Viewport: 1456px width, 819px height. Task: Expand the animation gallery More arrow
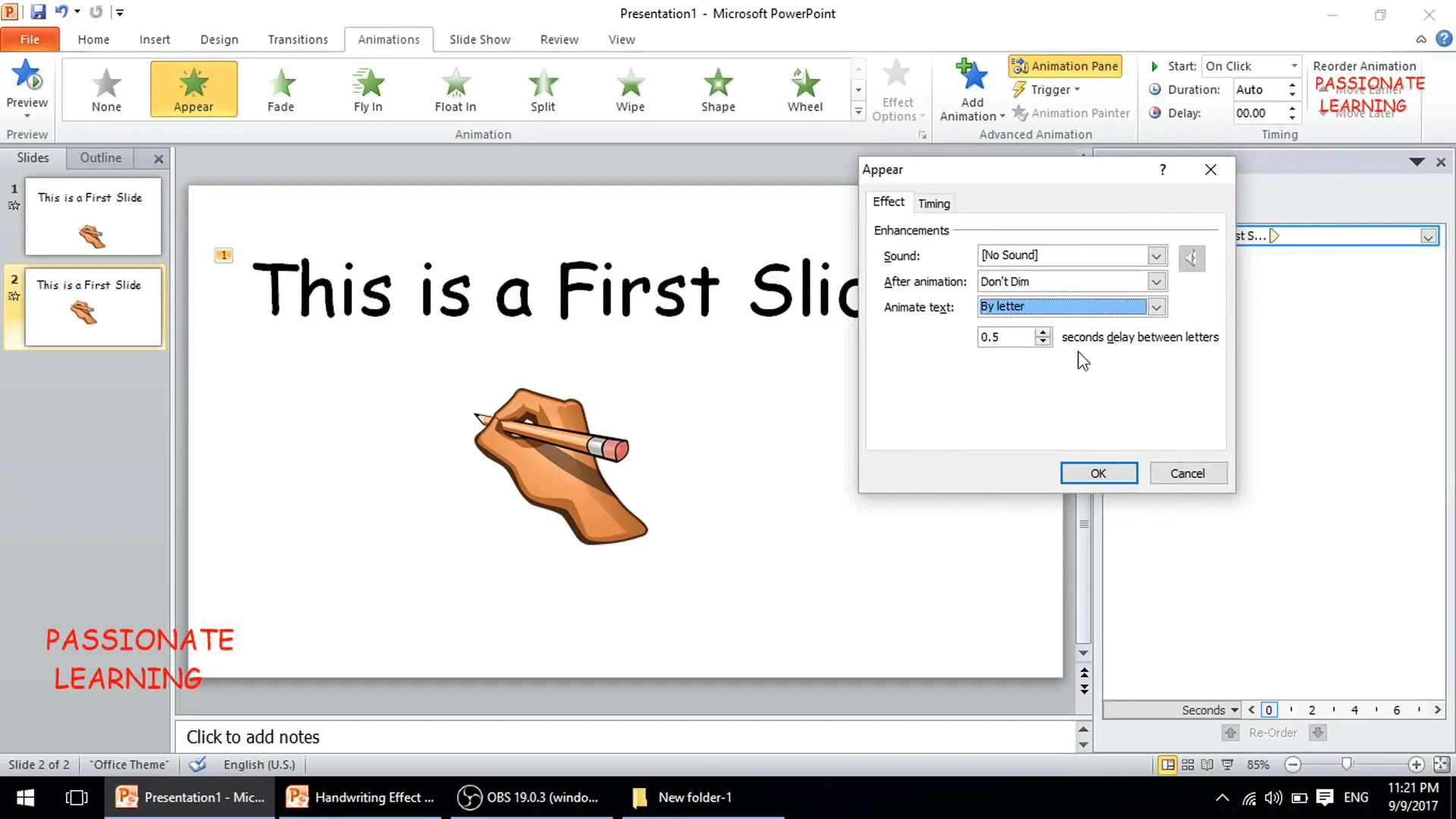pos(858,111)
